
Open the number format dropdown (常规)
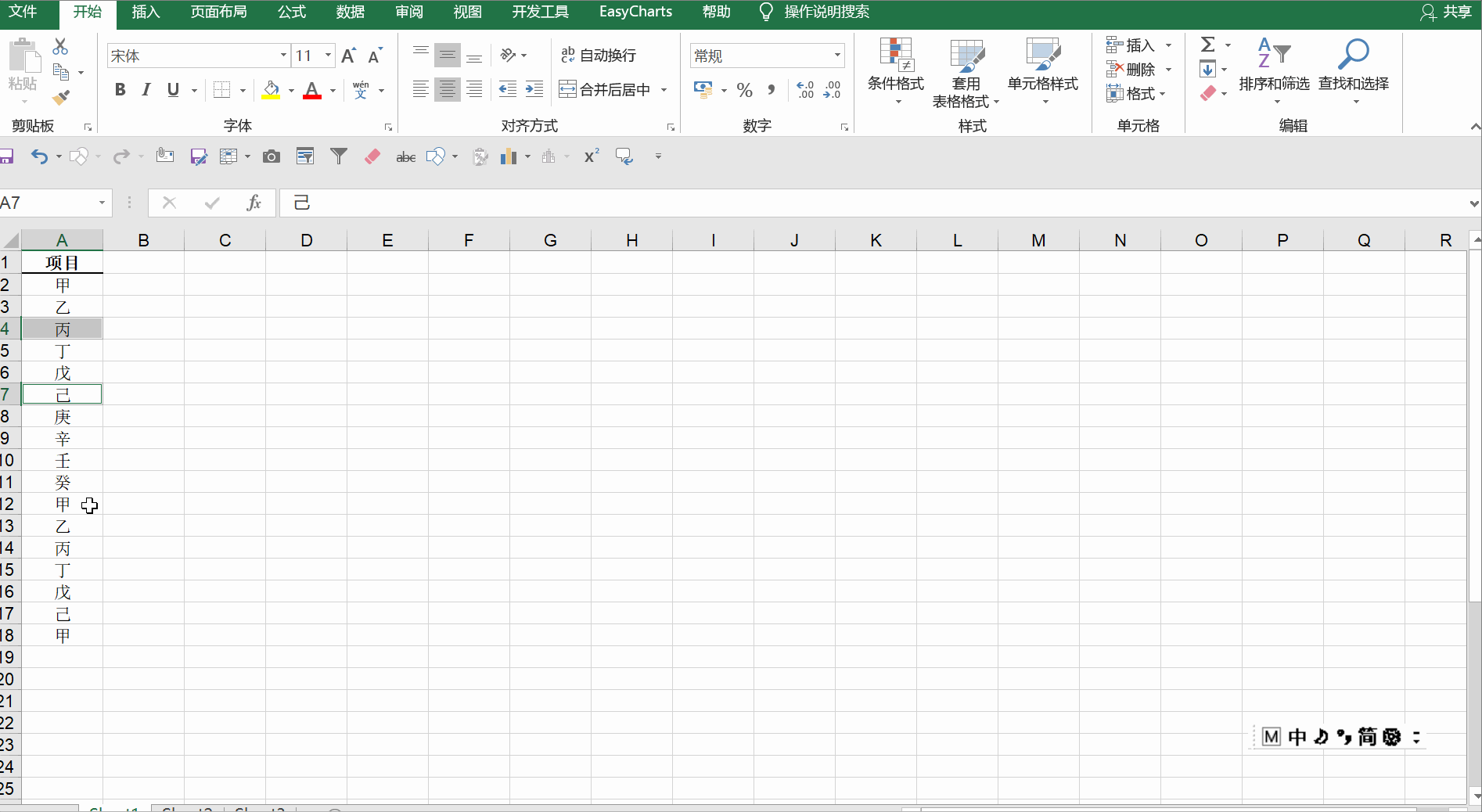coord(837,56)
